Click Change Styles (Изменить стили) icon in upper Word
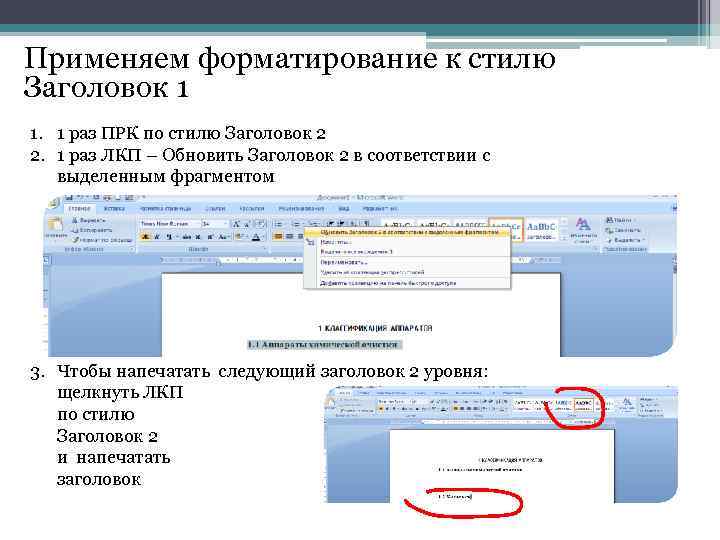 point(583,230)
